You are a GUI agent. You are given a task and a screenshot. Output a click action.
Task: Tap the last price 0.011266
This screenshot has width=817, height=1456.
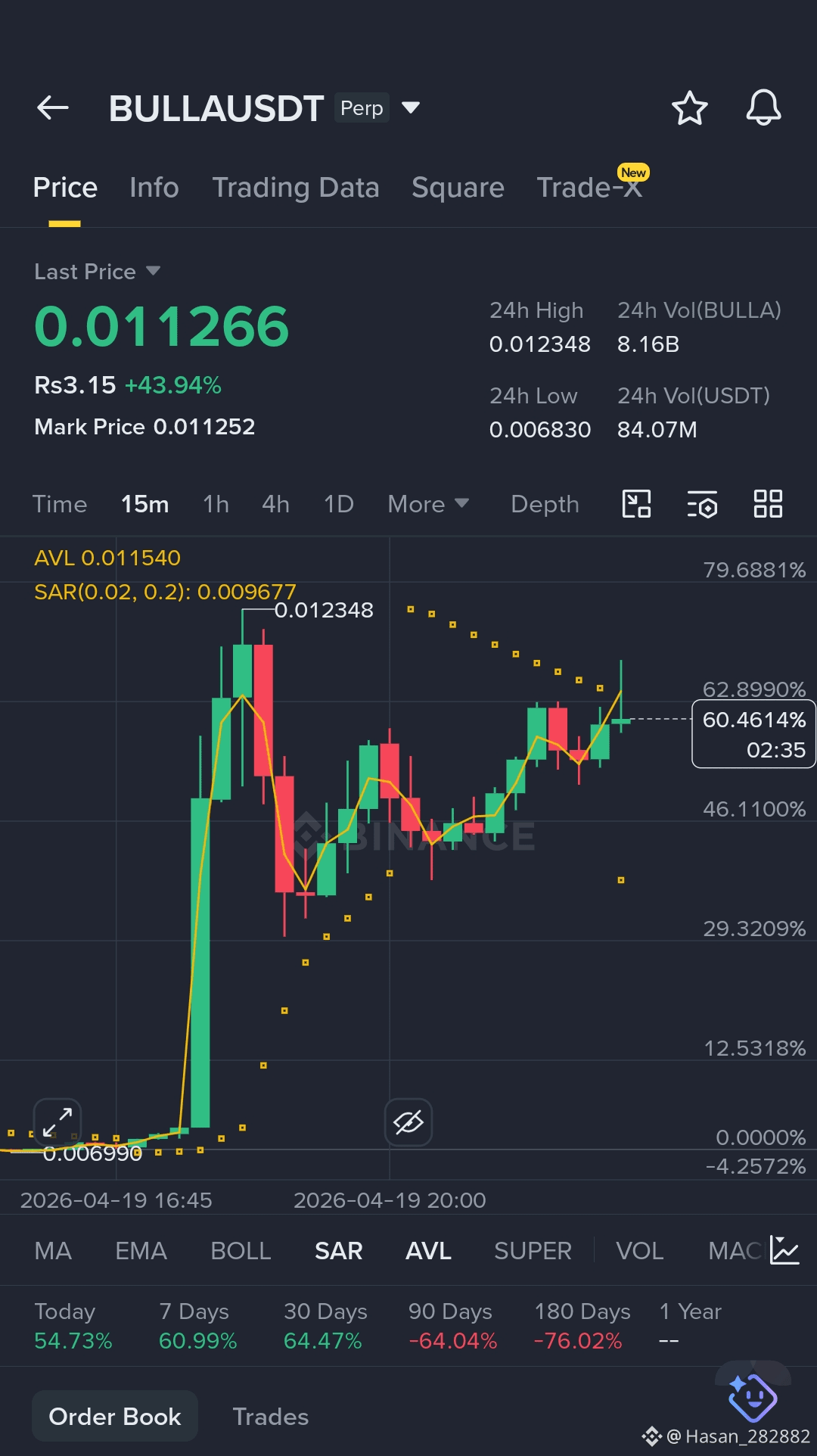point(162,327)
